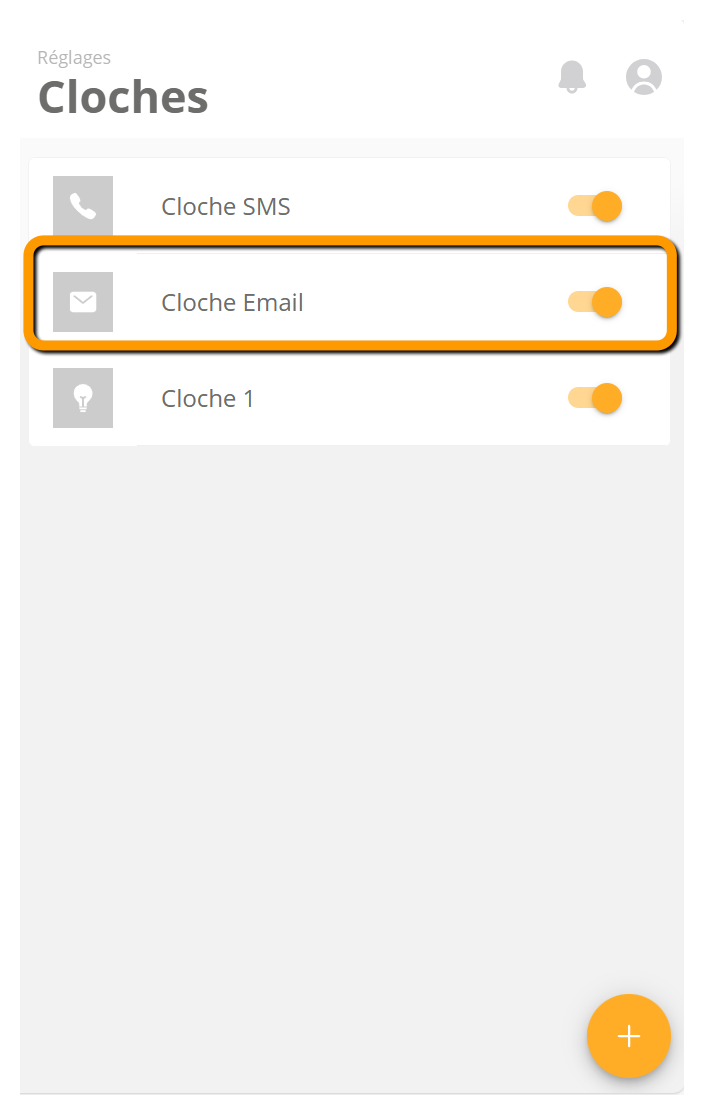Open the Cloche SMS entry label
Screen dimensions: 704x1115
225,206
